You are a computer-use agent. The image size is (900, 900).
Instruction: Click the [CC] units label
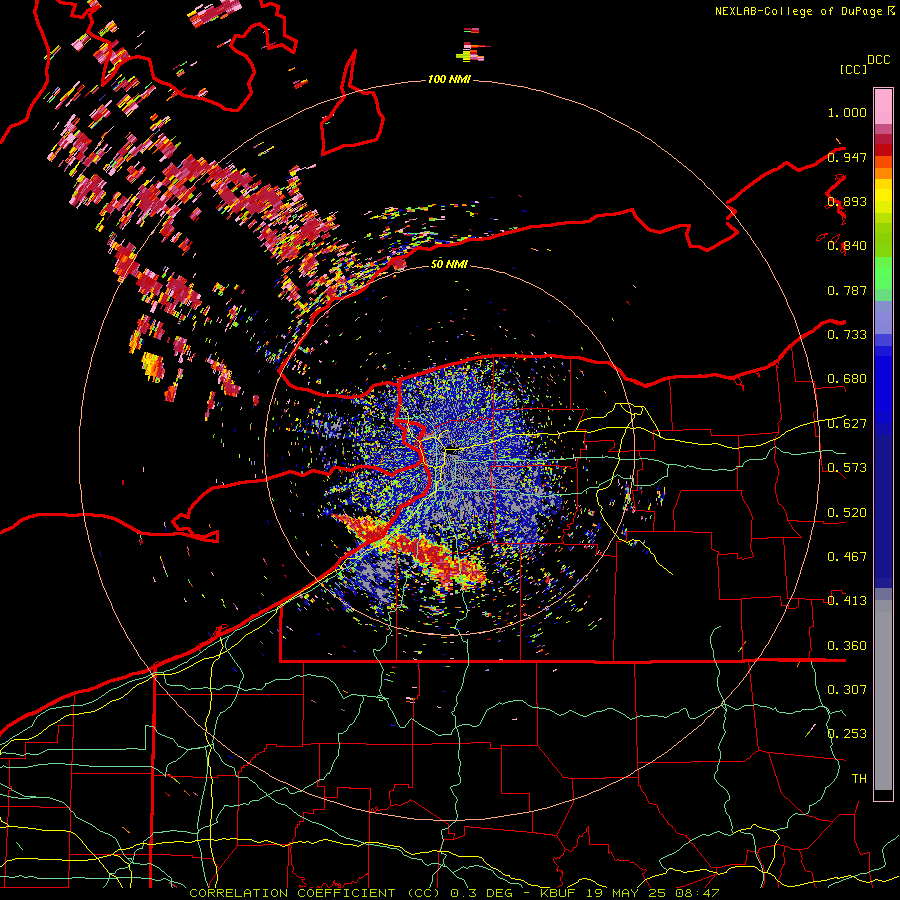click(x=854, y=69)
